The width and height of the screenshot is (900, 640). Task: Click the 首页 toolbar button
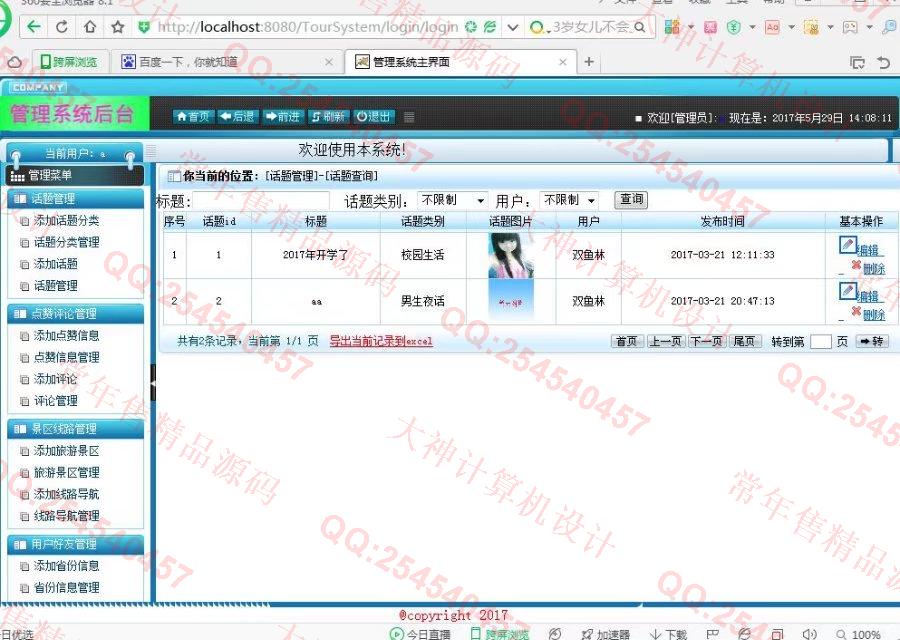(193, 117)
